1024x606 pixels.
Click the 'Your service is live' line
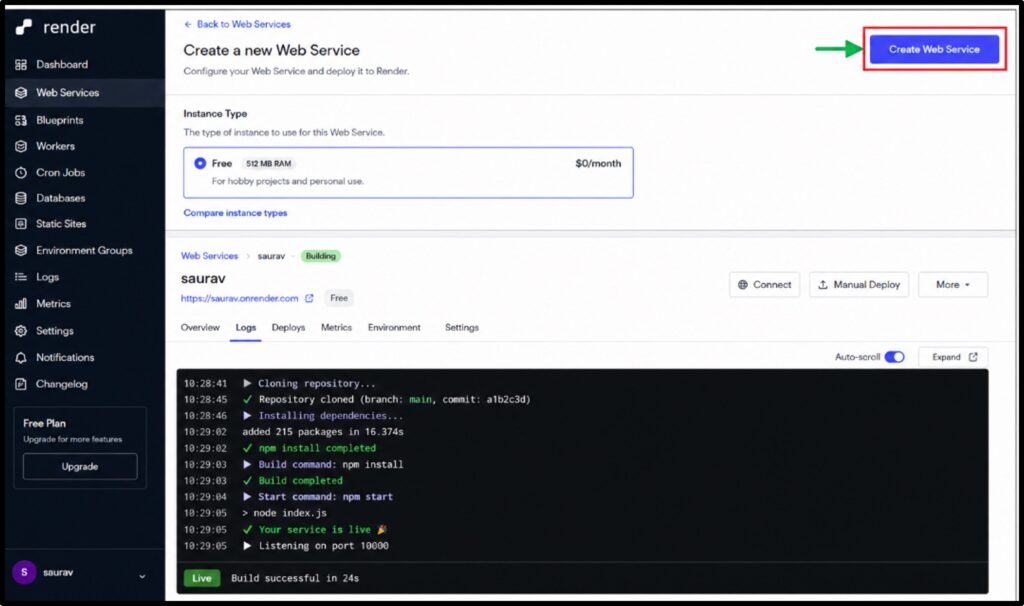[315, 530]
